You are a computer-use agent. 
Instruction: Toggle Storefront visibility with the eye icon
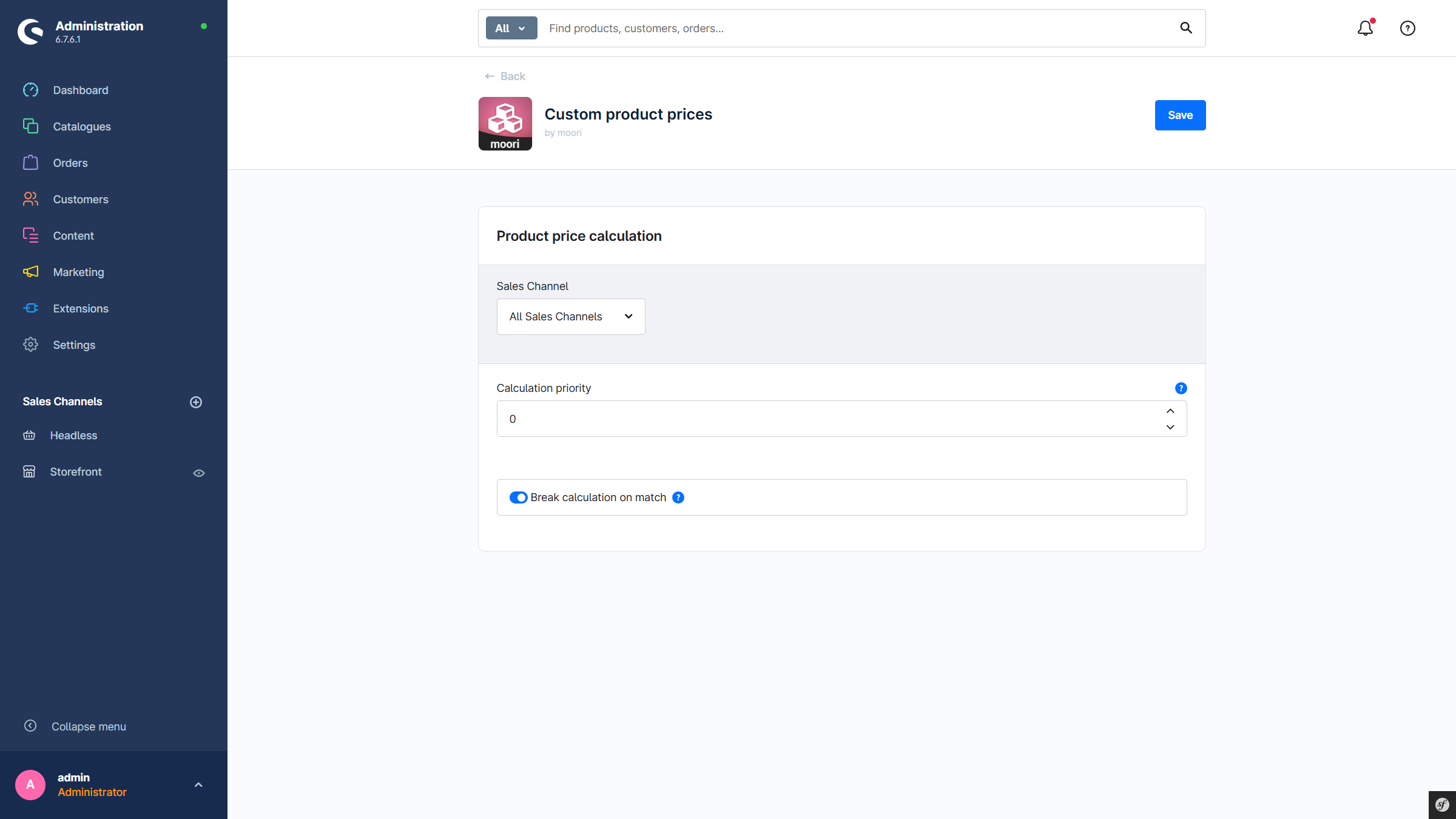pos(199,473)
